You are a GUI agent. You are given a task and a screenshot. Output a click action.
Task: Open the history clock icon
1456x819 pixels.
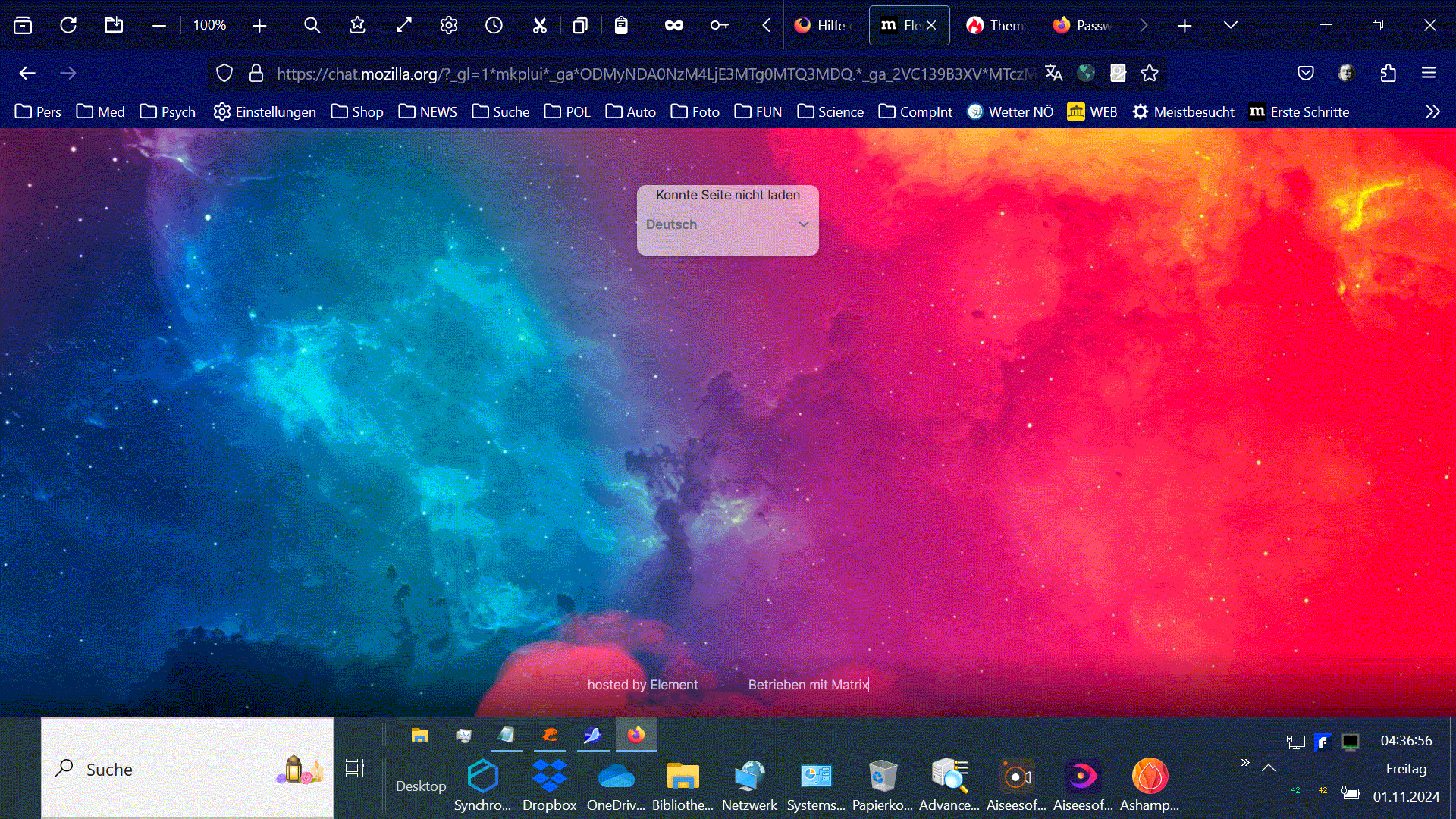494,25
